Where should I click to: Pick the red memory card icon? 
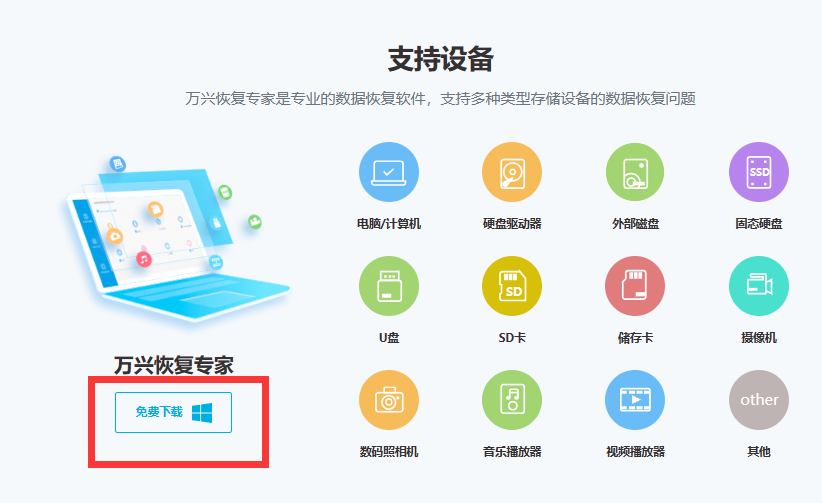click(x=635, y=286)
